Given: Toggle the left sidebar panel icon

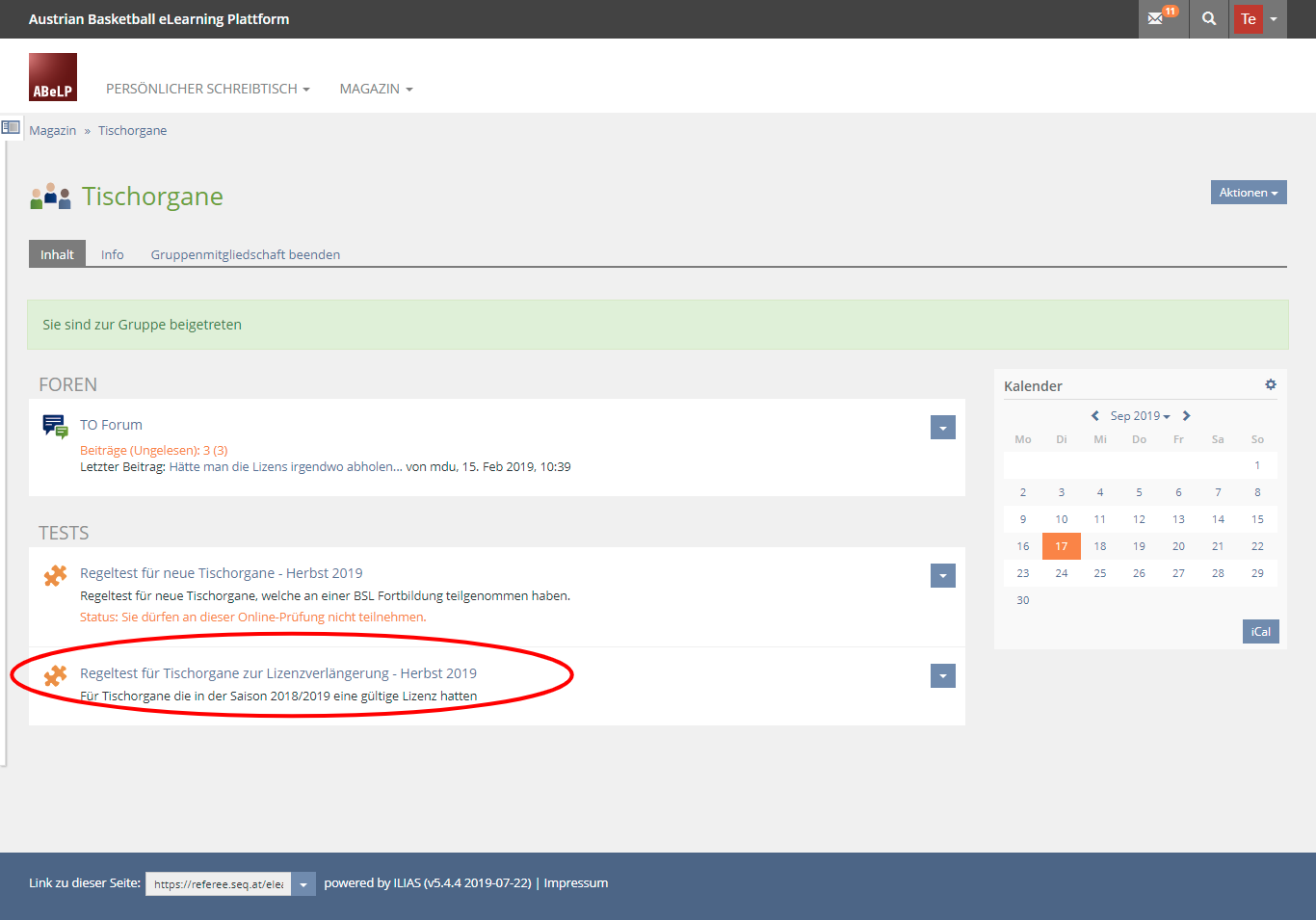Looking at the screenshot, I should (x=11, y=127).
